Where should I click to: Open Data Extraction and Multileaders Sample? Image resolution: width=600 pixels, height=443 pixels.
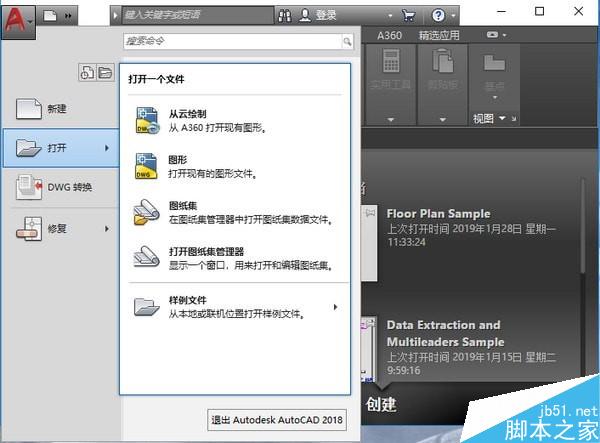coord(445,333)
